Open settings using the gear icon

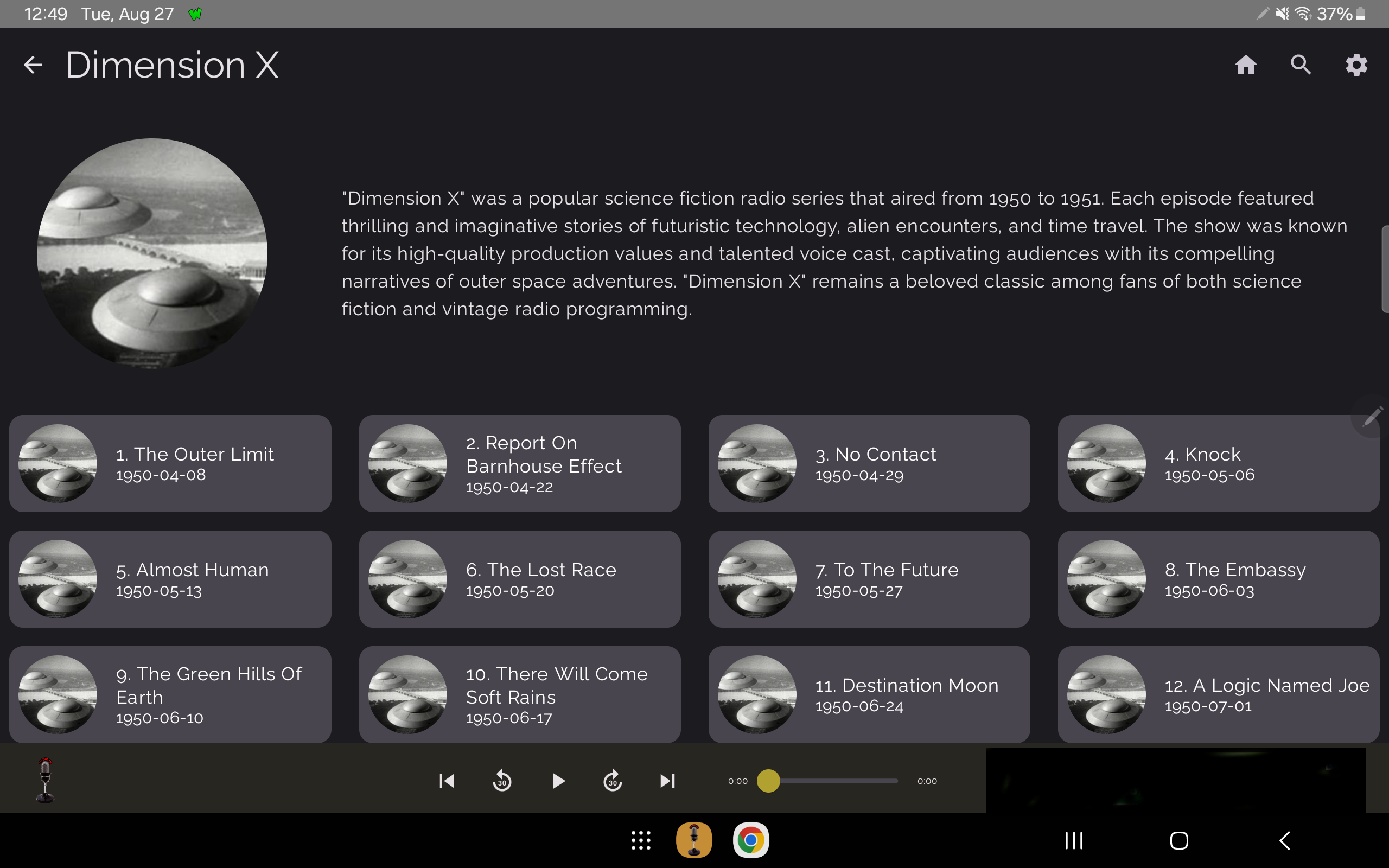pyautogui.click(x=1356, y=65)
